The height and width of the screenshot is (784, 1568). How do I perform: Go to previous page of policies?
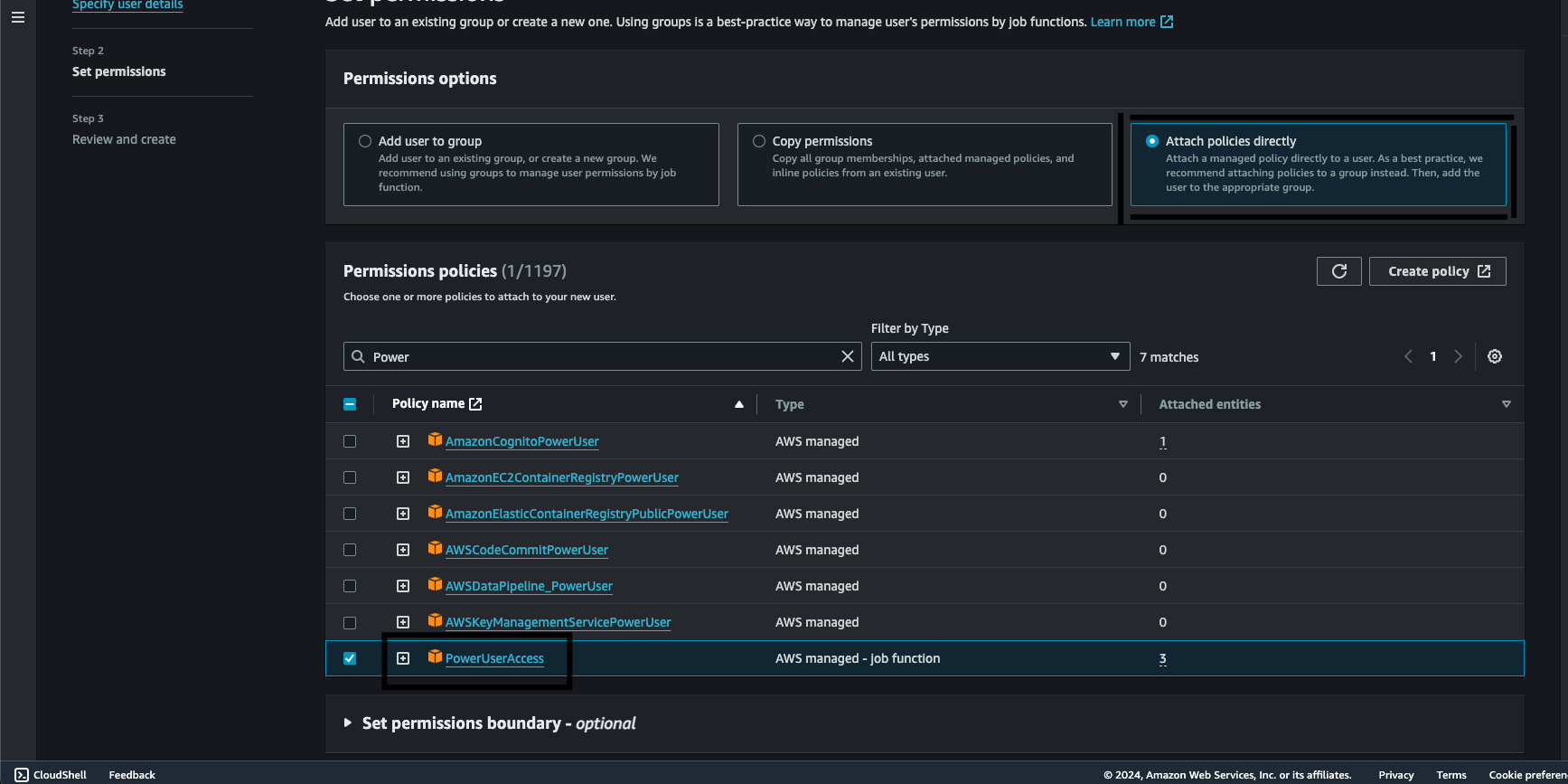(x=1408, y=356)
